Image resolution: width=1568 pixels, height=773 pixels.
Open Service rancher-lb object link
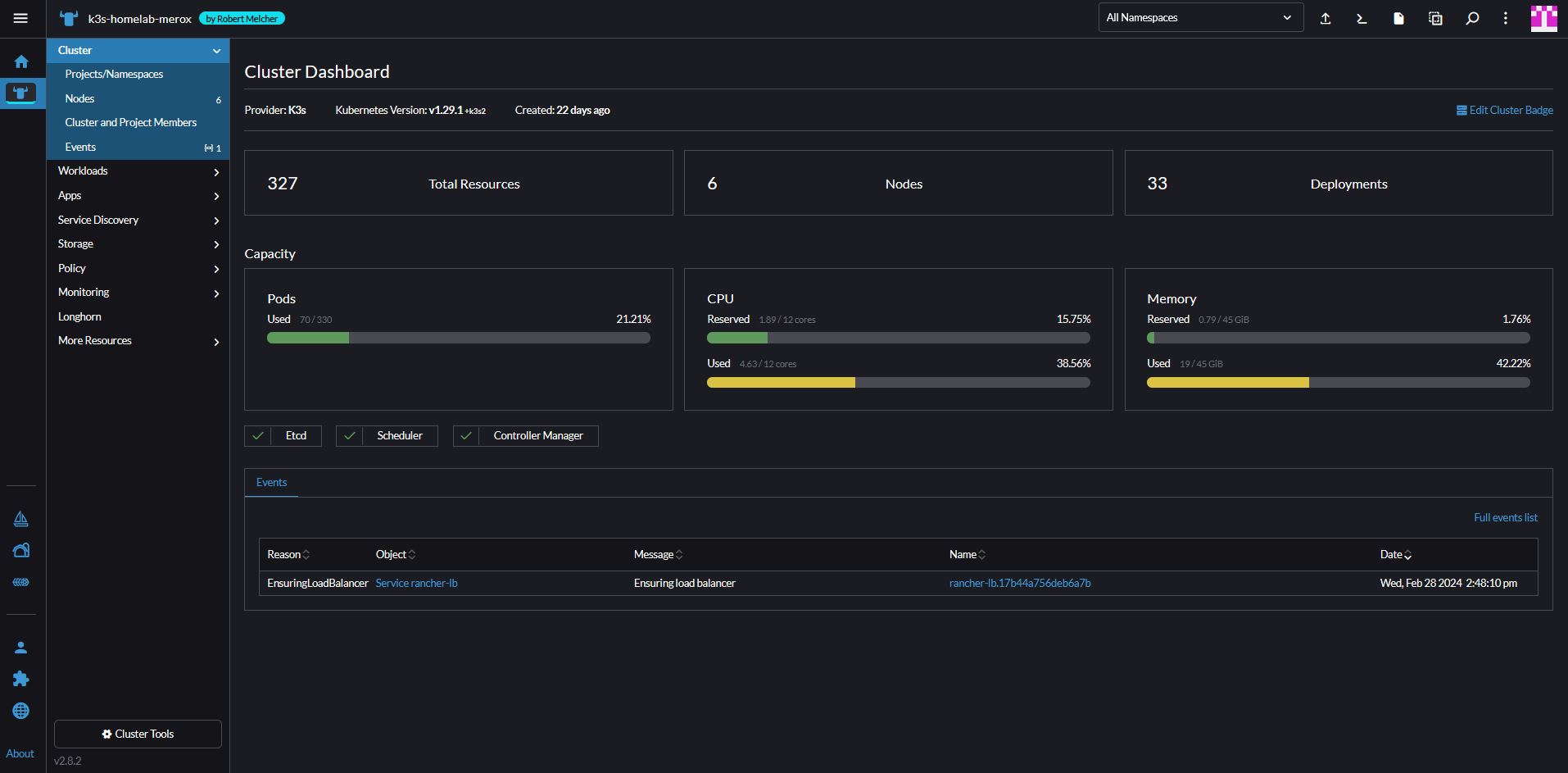pyautogui.click(x=416, y=584)
